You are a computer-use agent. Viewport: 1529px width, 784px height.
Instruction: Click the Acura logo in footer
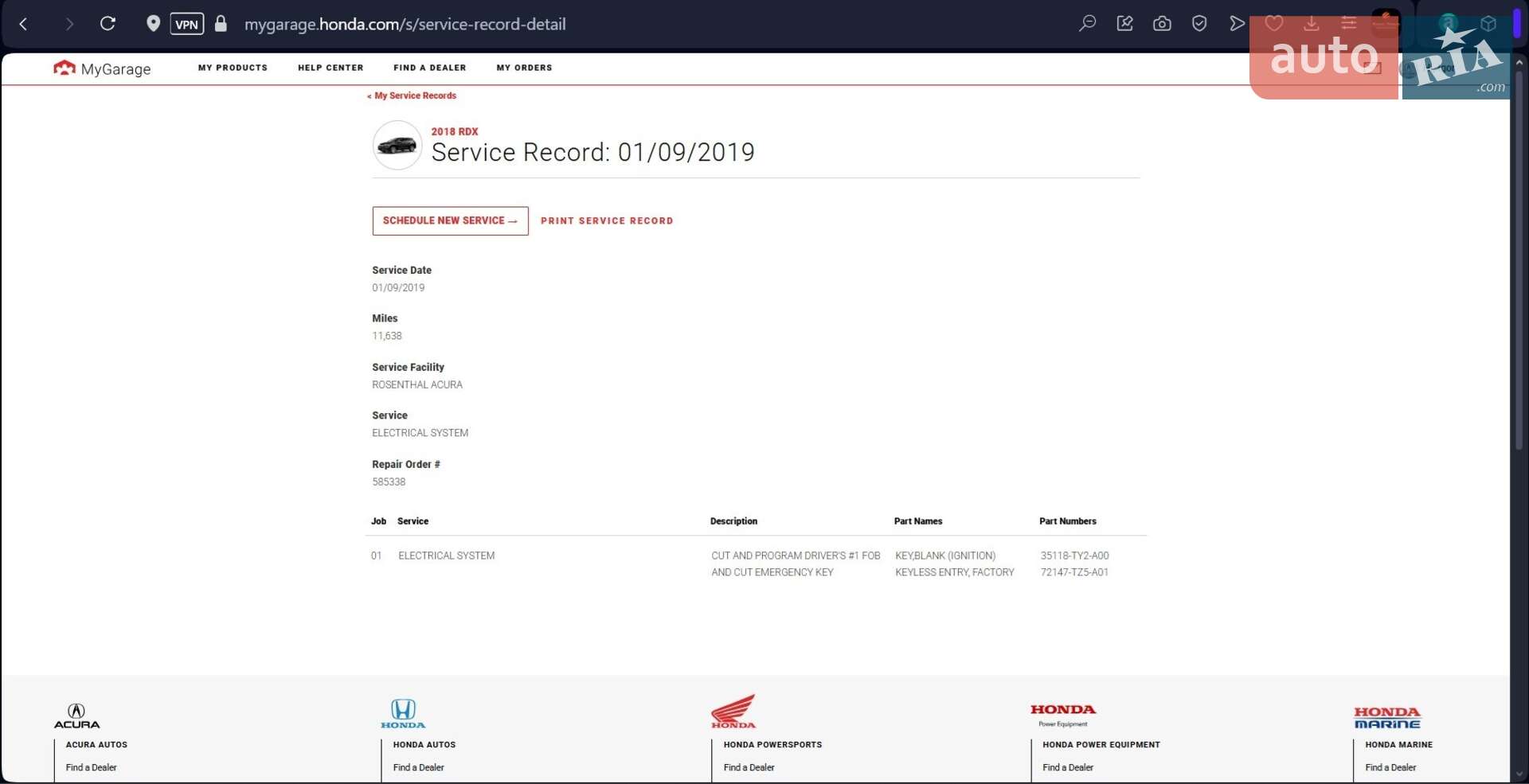pyautogui.click(x=76, y=716)
